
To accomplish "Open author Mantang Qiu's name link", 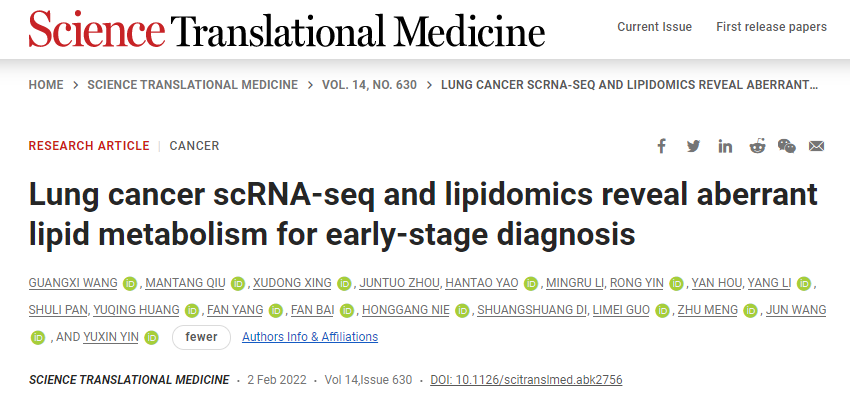I will [185, 283].
